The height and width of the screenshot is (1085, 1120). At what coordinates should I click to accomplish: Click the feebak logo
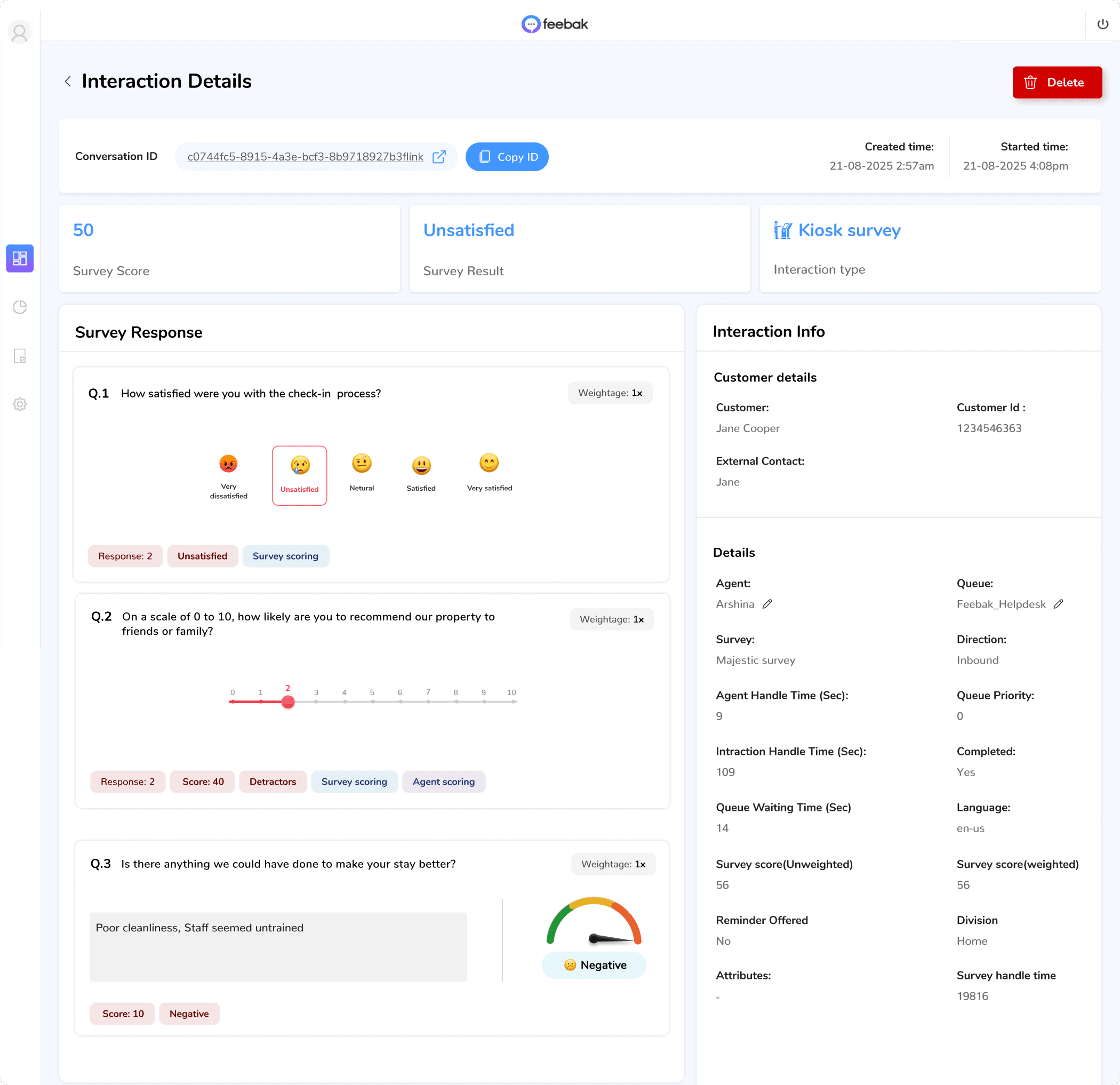(554, 24)
